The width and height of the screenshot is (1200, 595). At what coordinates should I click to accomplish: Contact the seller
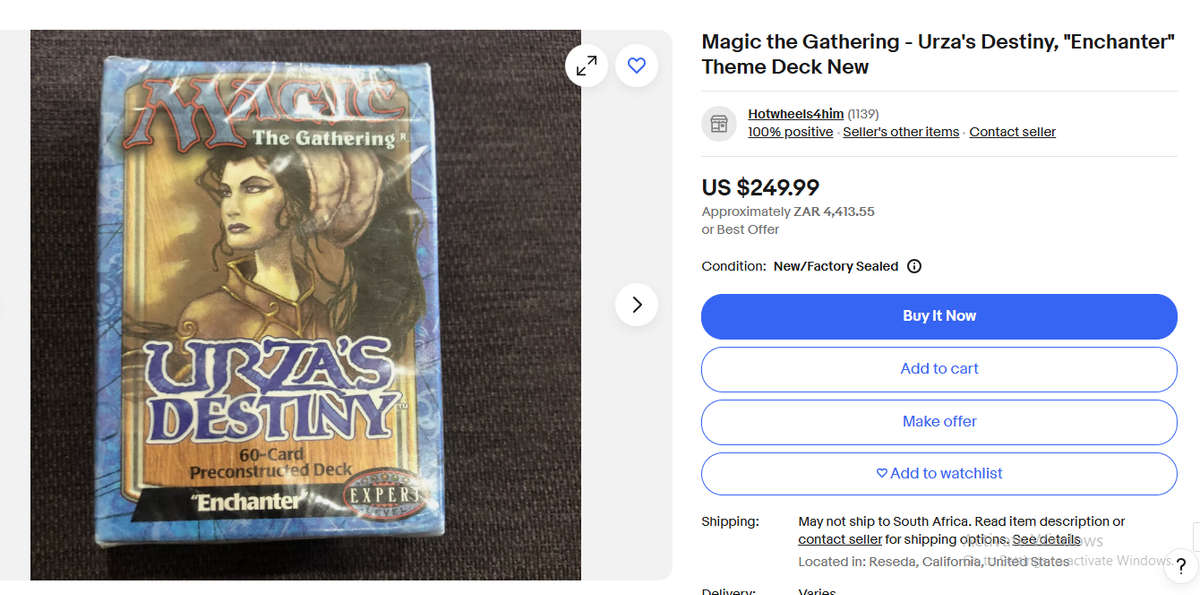pyautogui.click(x=1012, y=131)
